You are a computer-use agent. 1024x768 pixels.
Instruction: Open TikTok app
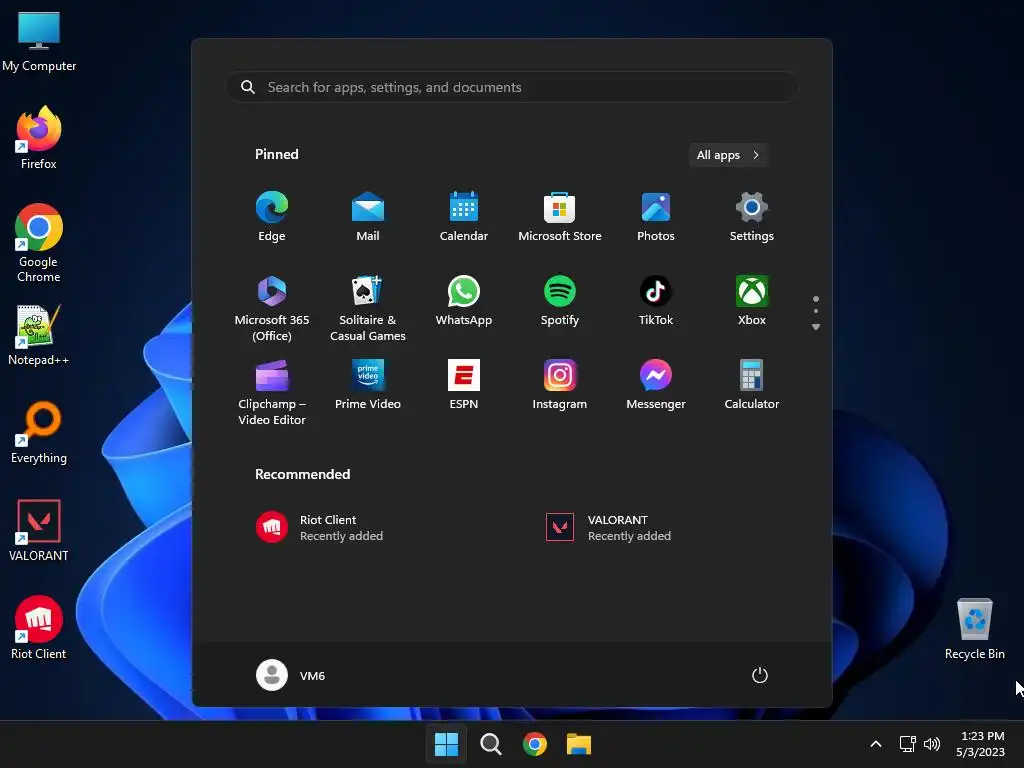pos(656,300)
